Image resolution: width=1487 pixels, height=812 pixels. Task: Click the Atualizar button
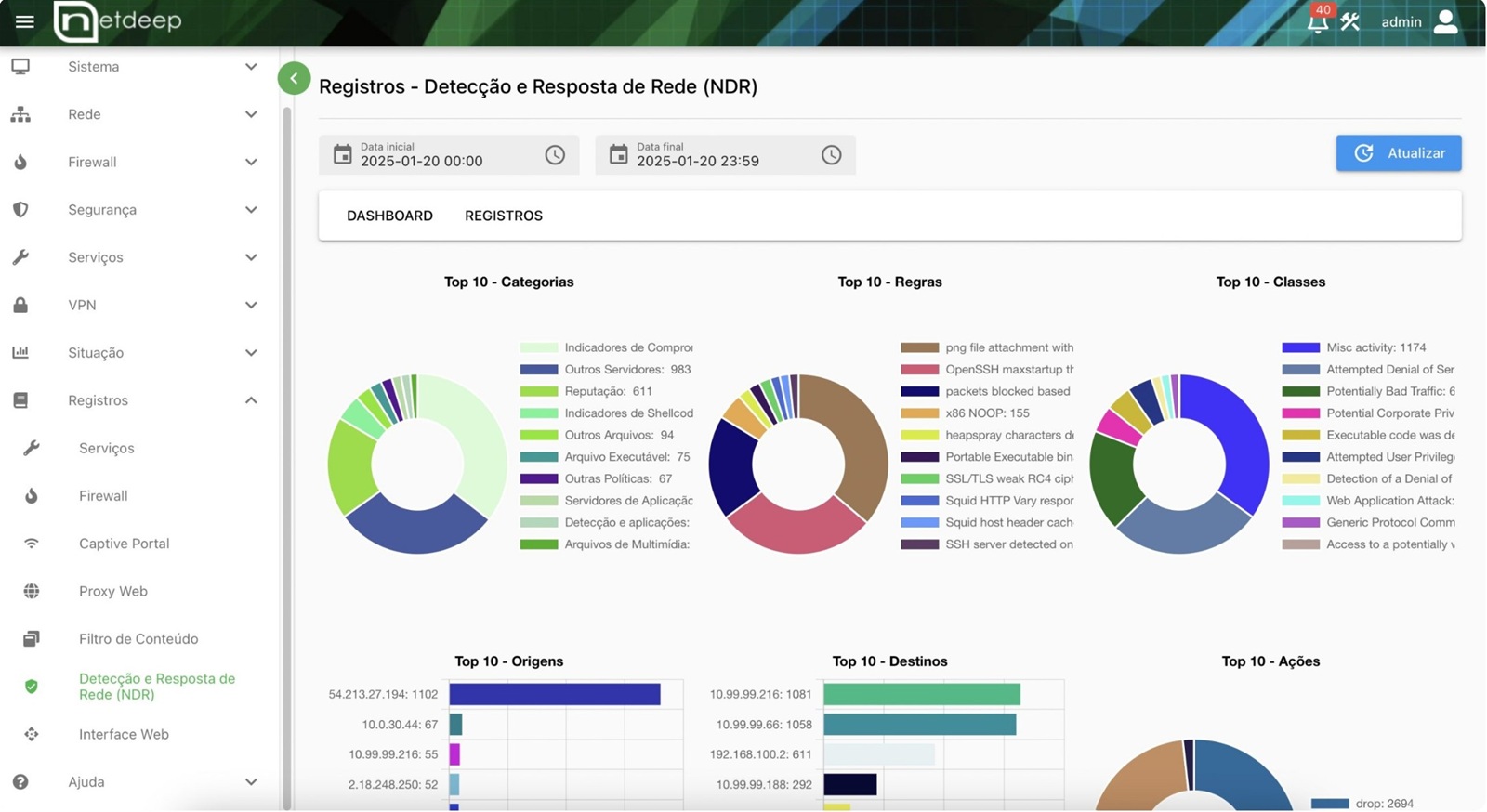pyautogui.click(x=1399, y=153)
